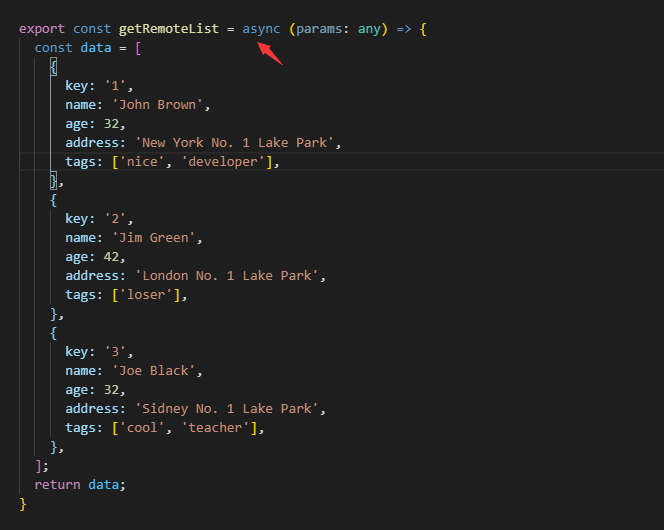Viewport: 664px width, 530px height.
Task: Click data identifier in return statement
Action: click(x=103, y=484)
